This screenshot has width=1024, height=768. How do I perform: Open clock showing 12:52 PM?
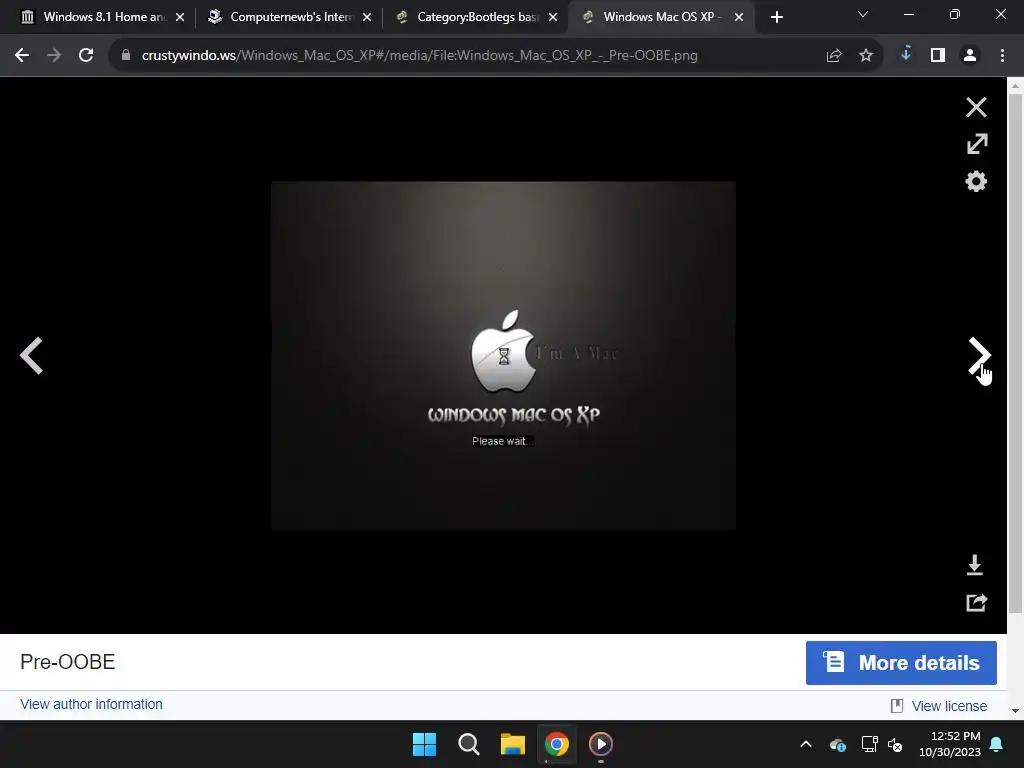tap(950, 744)
